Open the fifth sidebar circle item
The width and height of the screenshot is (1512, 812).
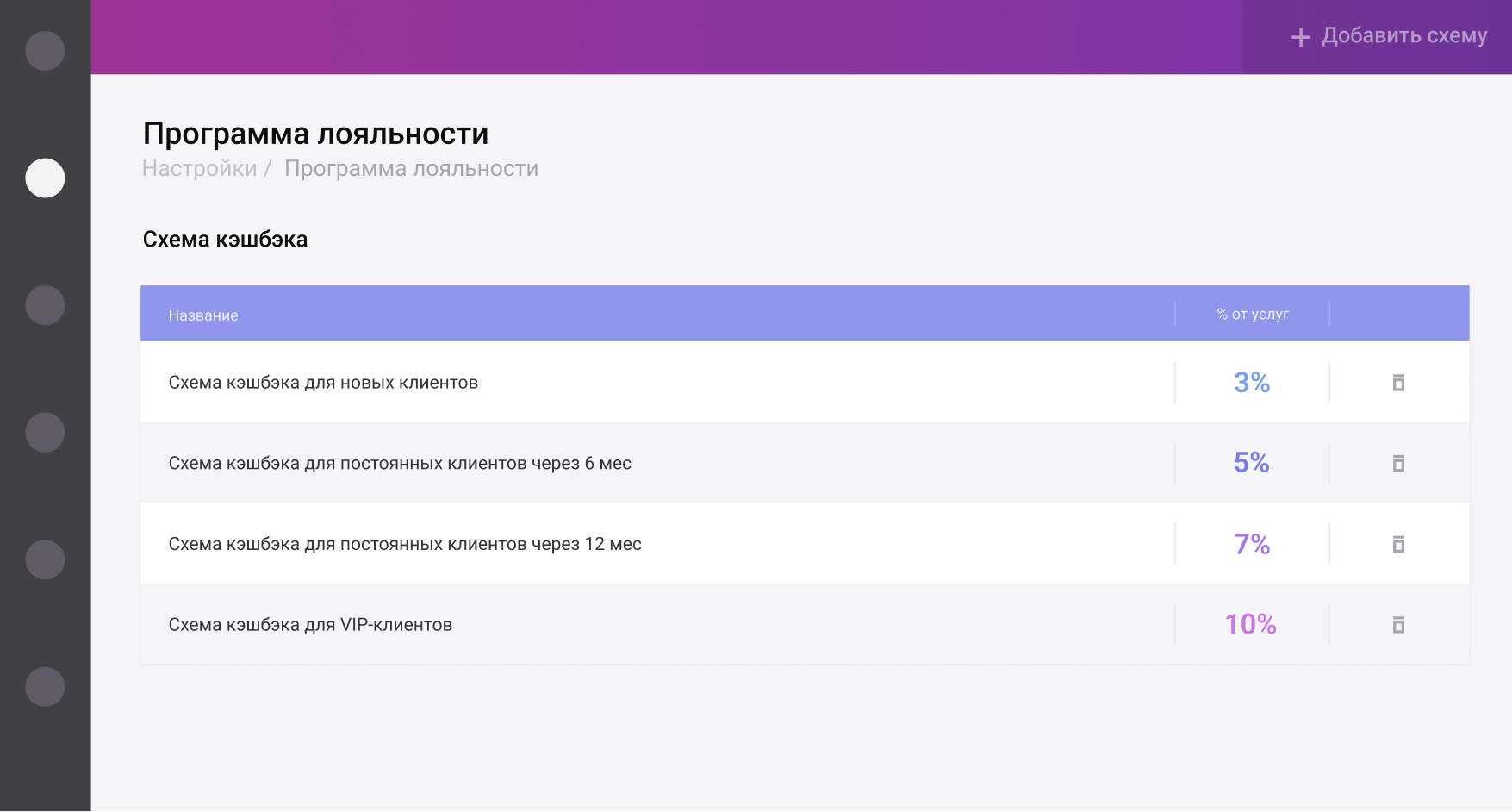(x=45, y=559)
